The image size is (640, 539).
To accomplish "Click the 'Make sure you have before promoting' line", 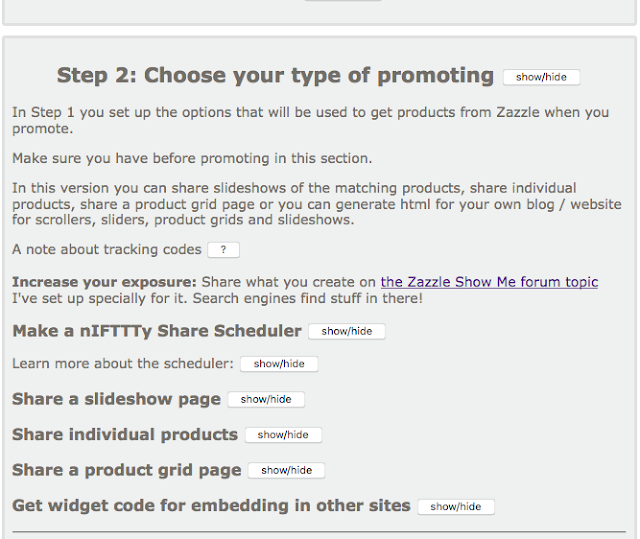I will (190, 158).
